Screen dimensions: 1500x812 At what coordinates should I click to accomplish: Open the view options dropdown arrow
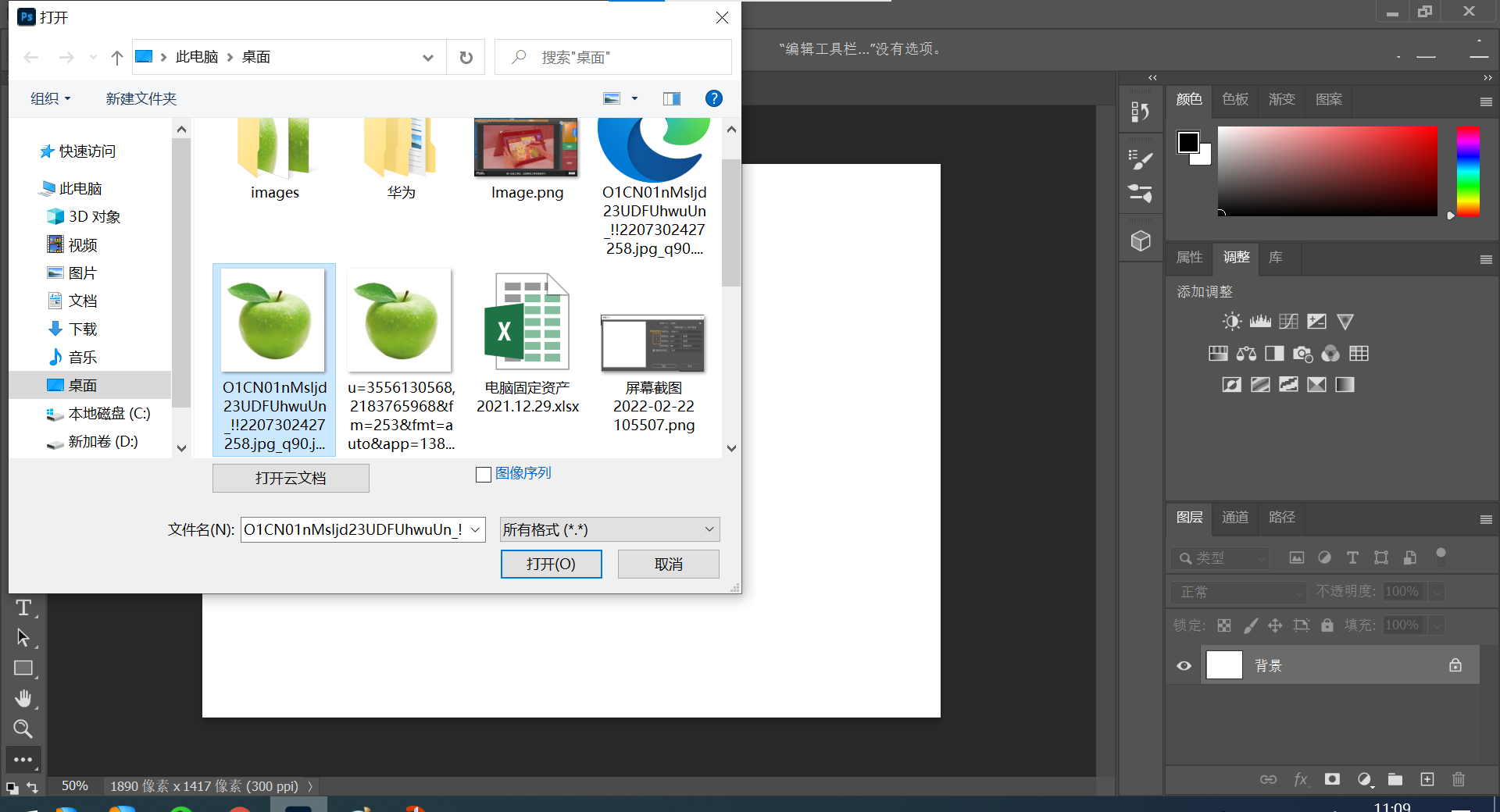pos(634,98)
